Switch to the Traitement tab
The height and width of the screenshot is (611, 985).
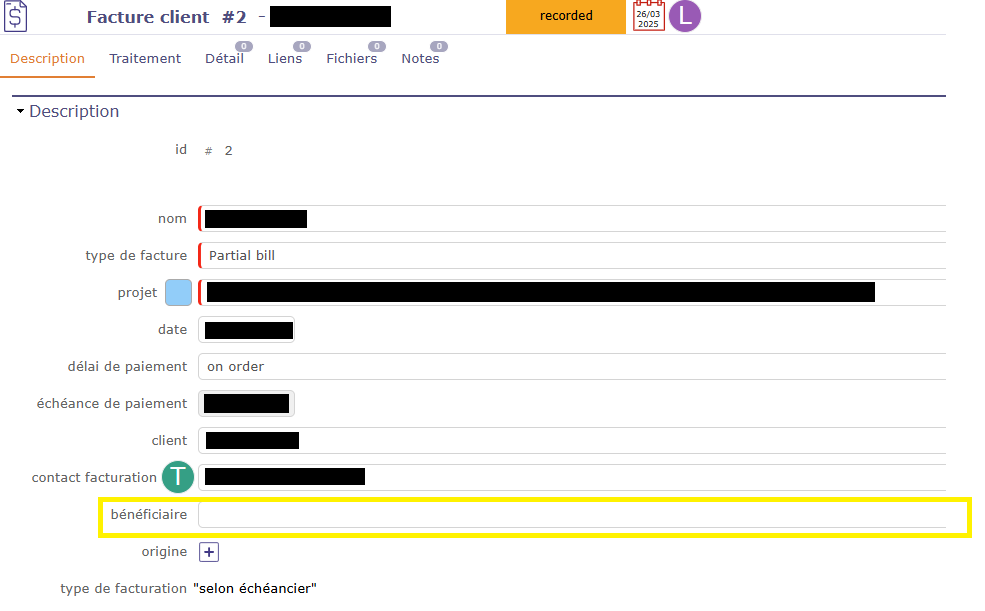tap(145, 59)
